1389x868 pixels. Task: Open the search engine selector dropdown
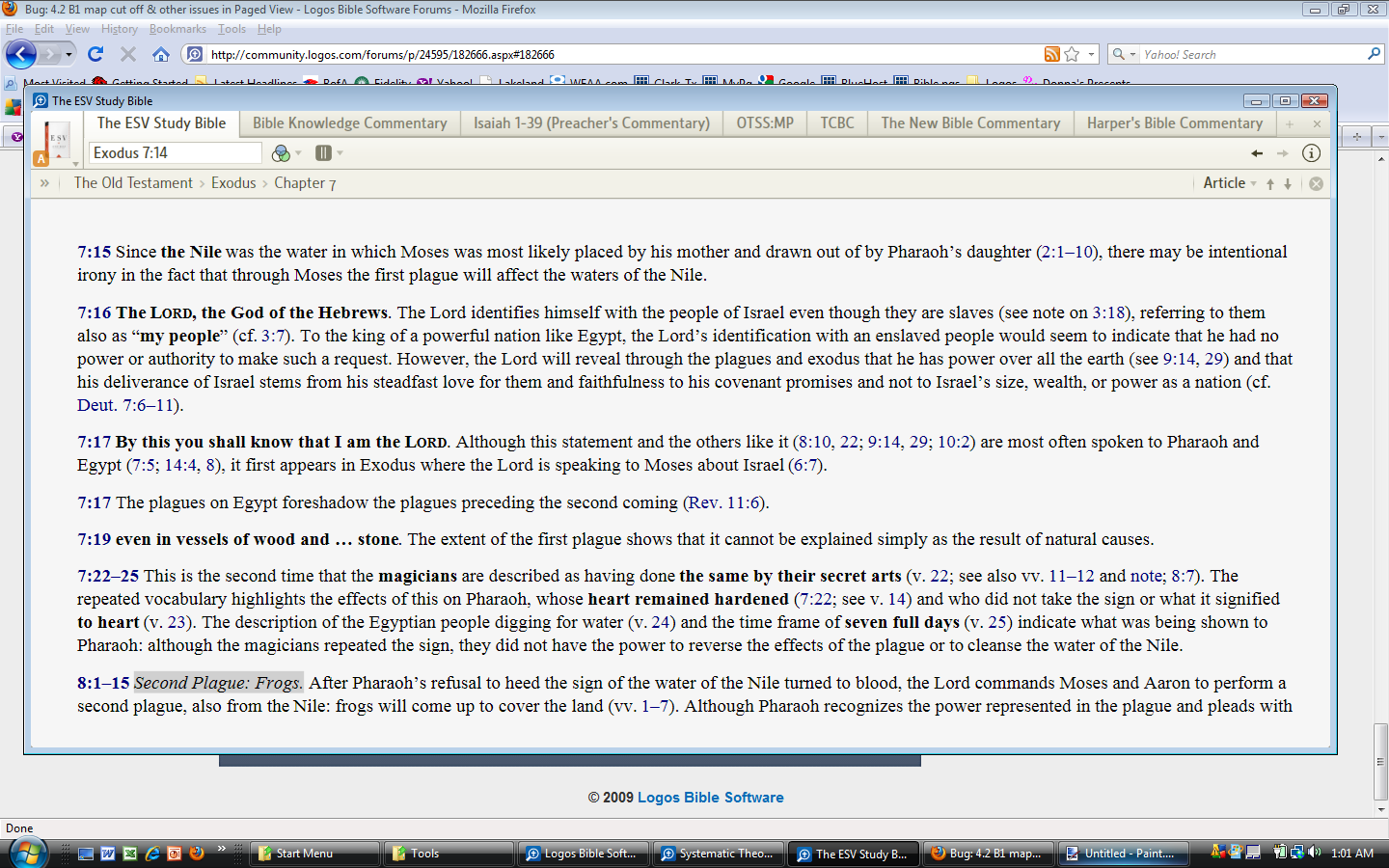(1124, 54)
